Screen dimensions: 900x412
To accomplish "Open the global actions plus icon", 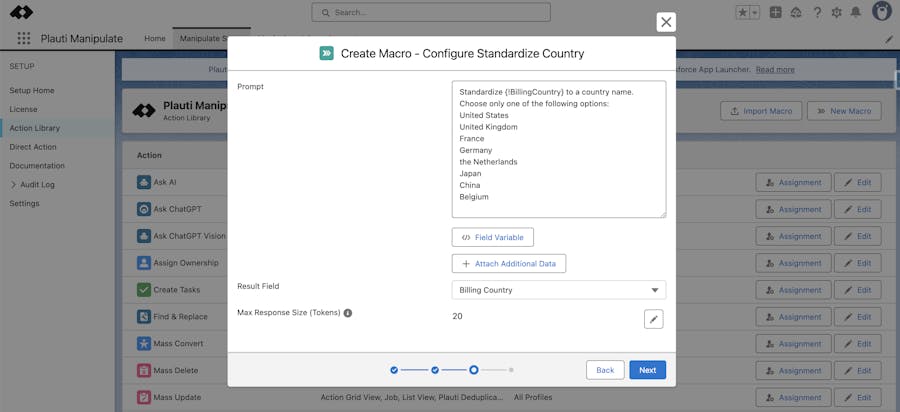I will click(775, 13).
